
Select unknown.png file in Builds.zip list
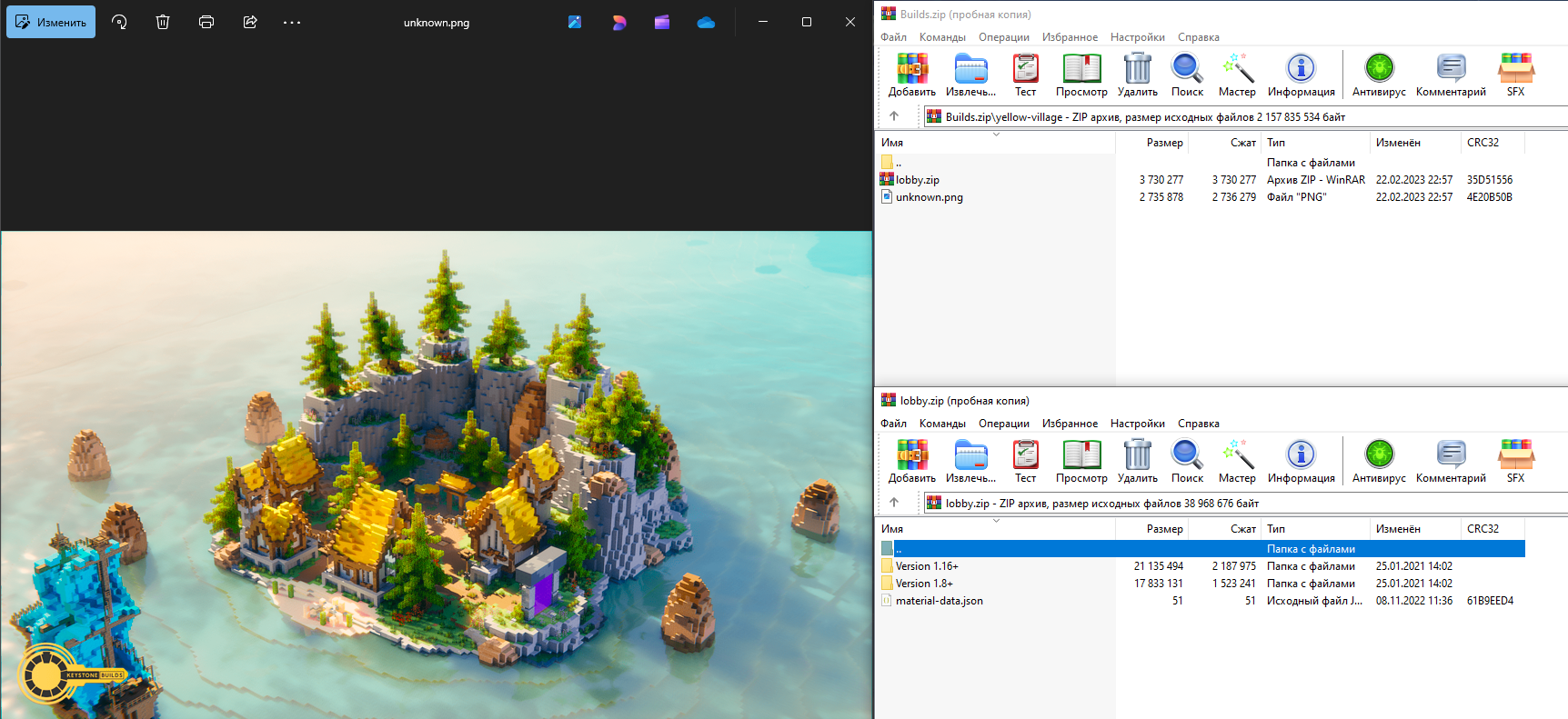(x=1201, y=197)
